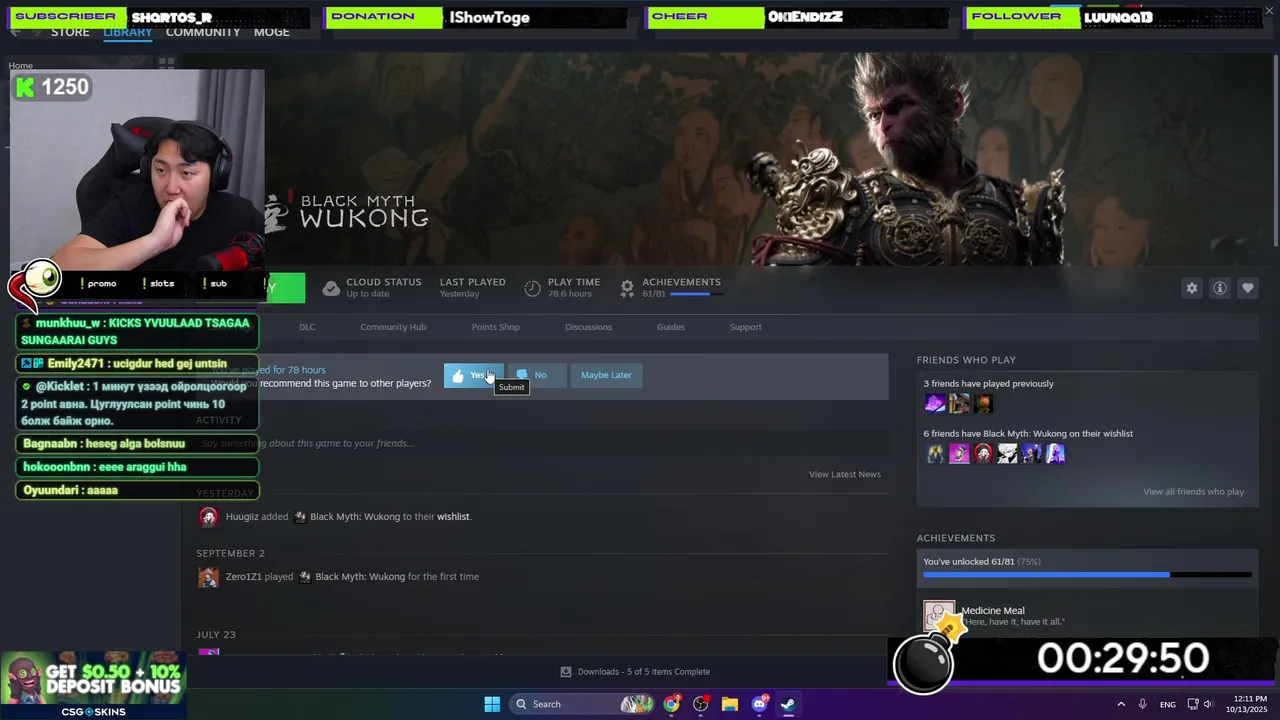Expand hidden system tray icons chevron
The height and width of the screenshot is (720, 1280).
pyautogui.click(x=1121, y=704)
